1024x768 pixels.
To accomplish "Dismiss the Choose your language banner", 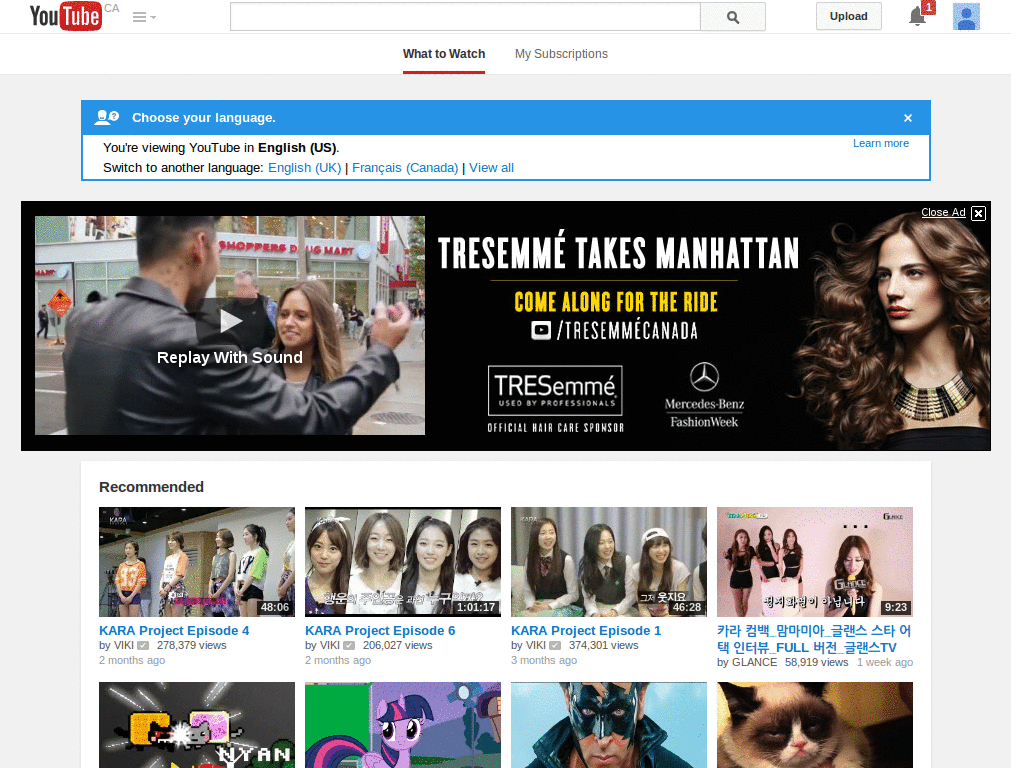I will [x=908, y=118].
